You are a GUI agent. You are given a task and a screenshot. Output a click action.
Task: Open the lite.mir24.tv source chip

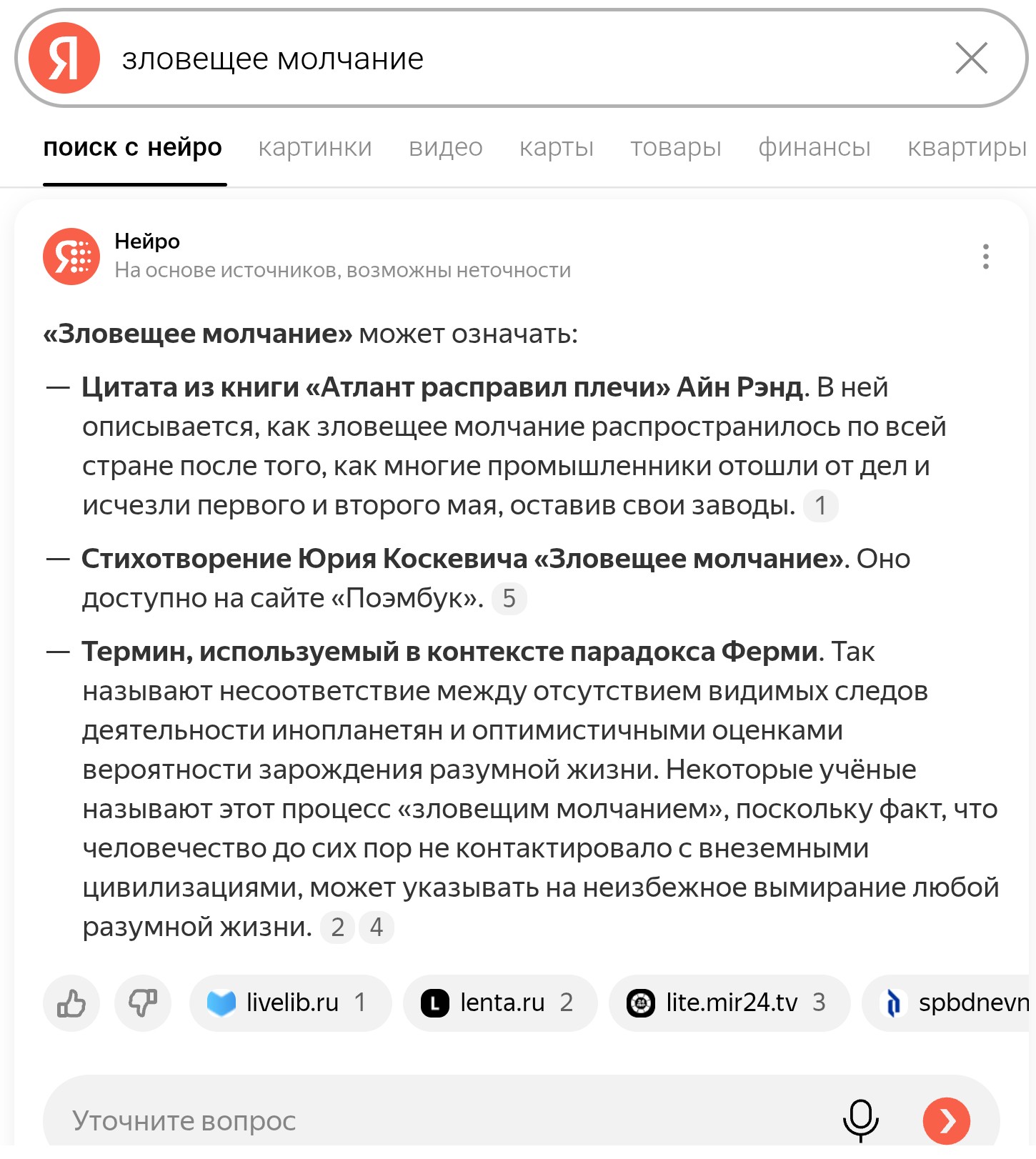(729, 1003)
